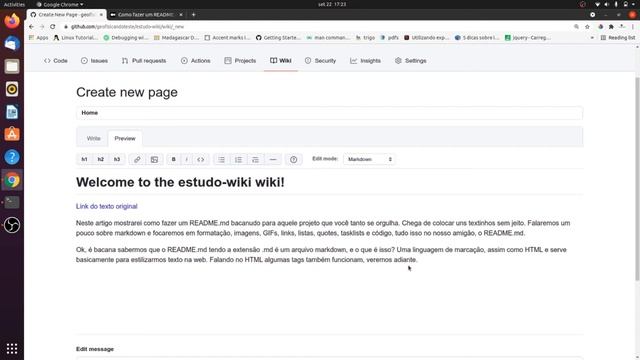Launch Firefox from the dock

coord(12,21)
